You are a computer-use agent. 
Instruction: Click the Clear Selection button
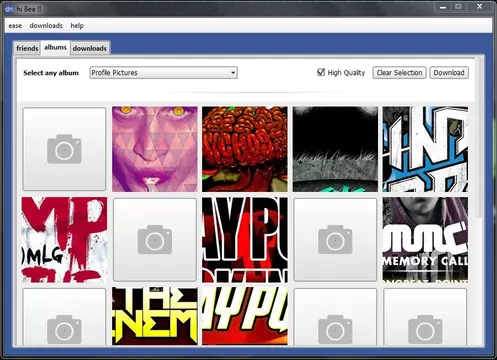click(399, 73)
